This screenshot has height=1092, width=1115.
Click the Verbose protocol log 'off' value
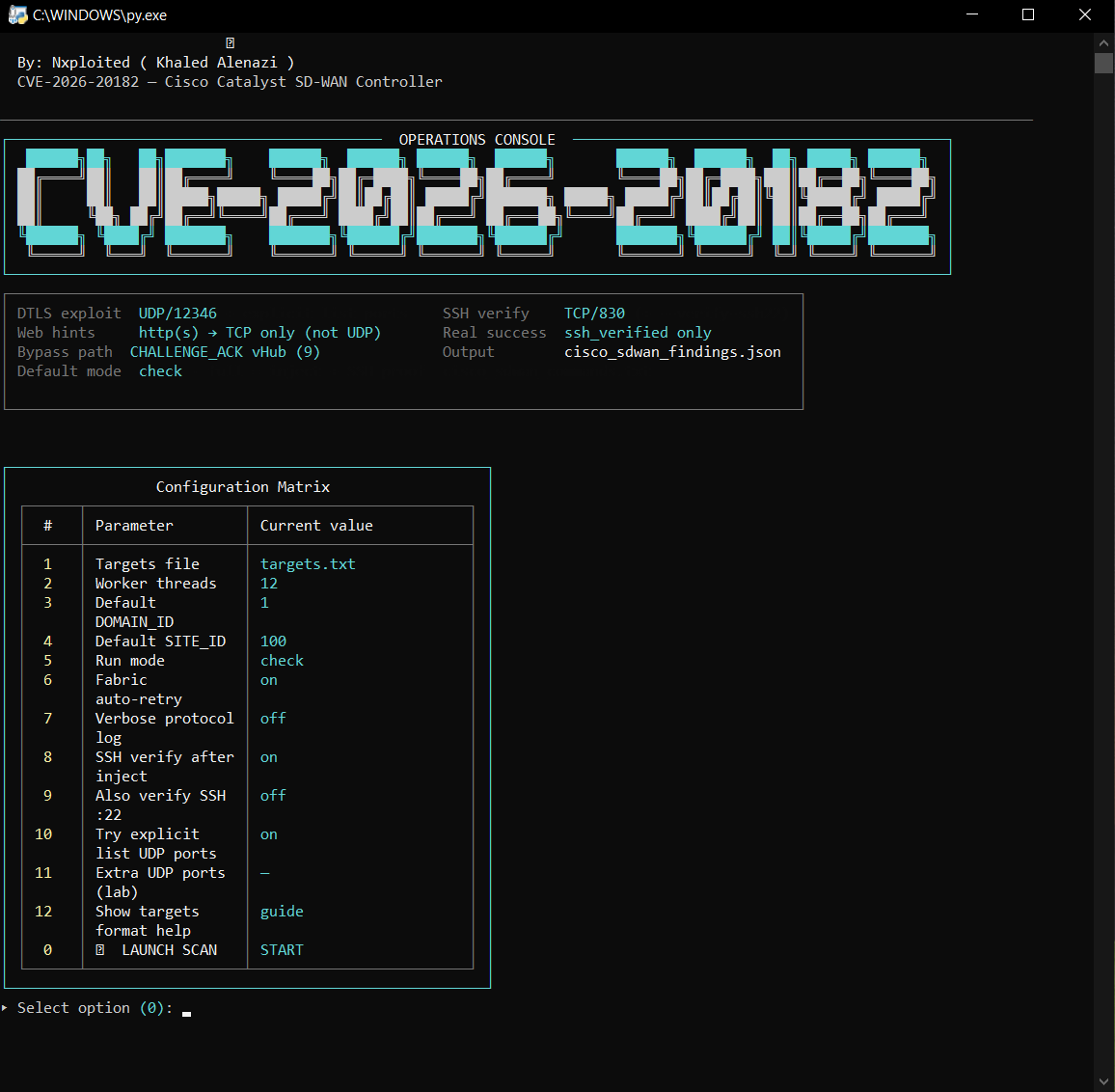pyautogui.click(x=273, y=719)
